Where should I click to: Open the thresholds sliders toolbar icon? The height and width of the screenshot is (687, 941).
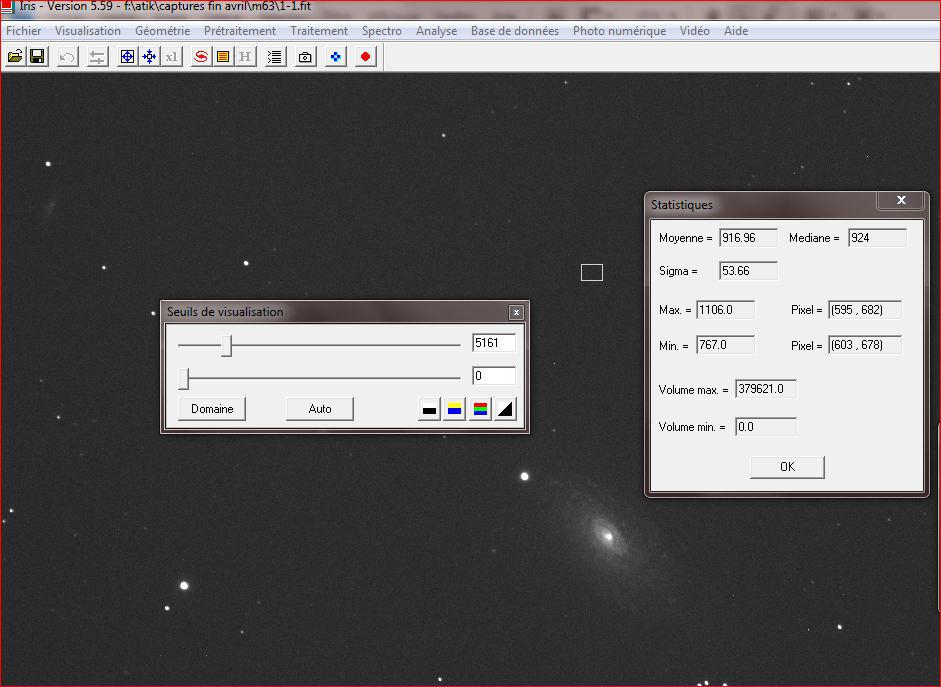click(x=97, y=57)
